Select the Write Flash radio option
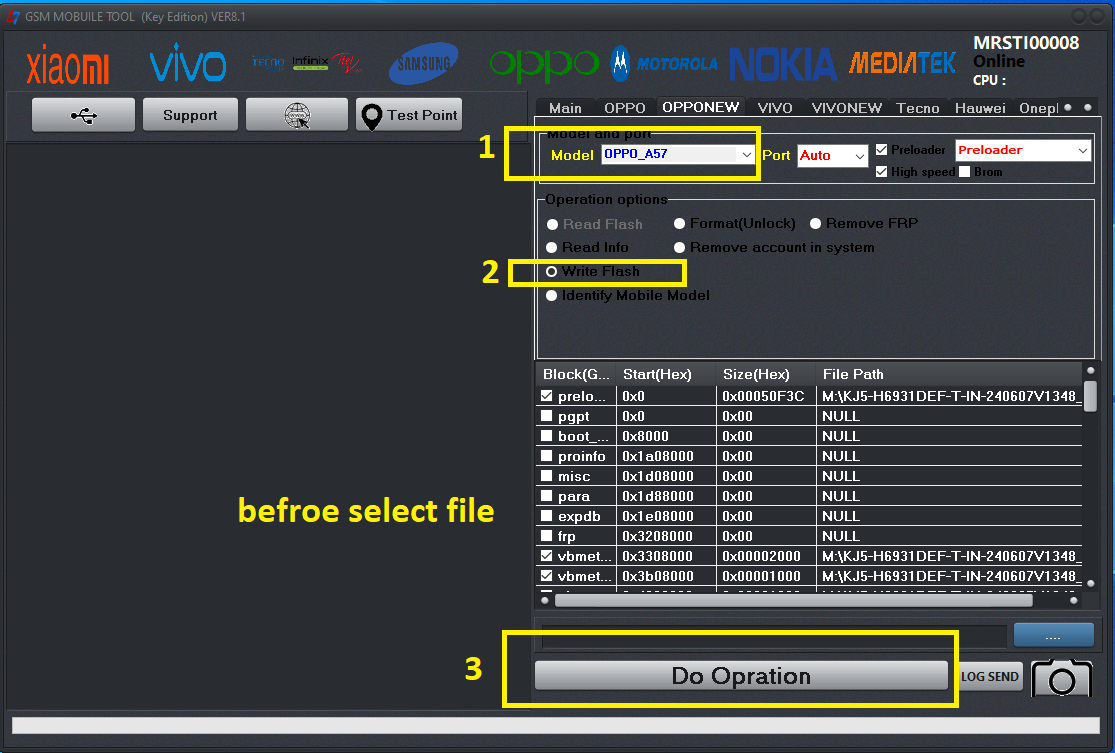This screenshot has height=753, width=1115. point(552,272)
